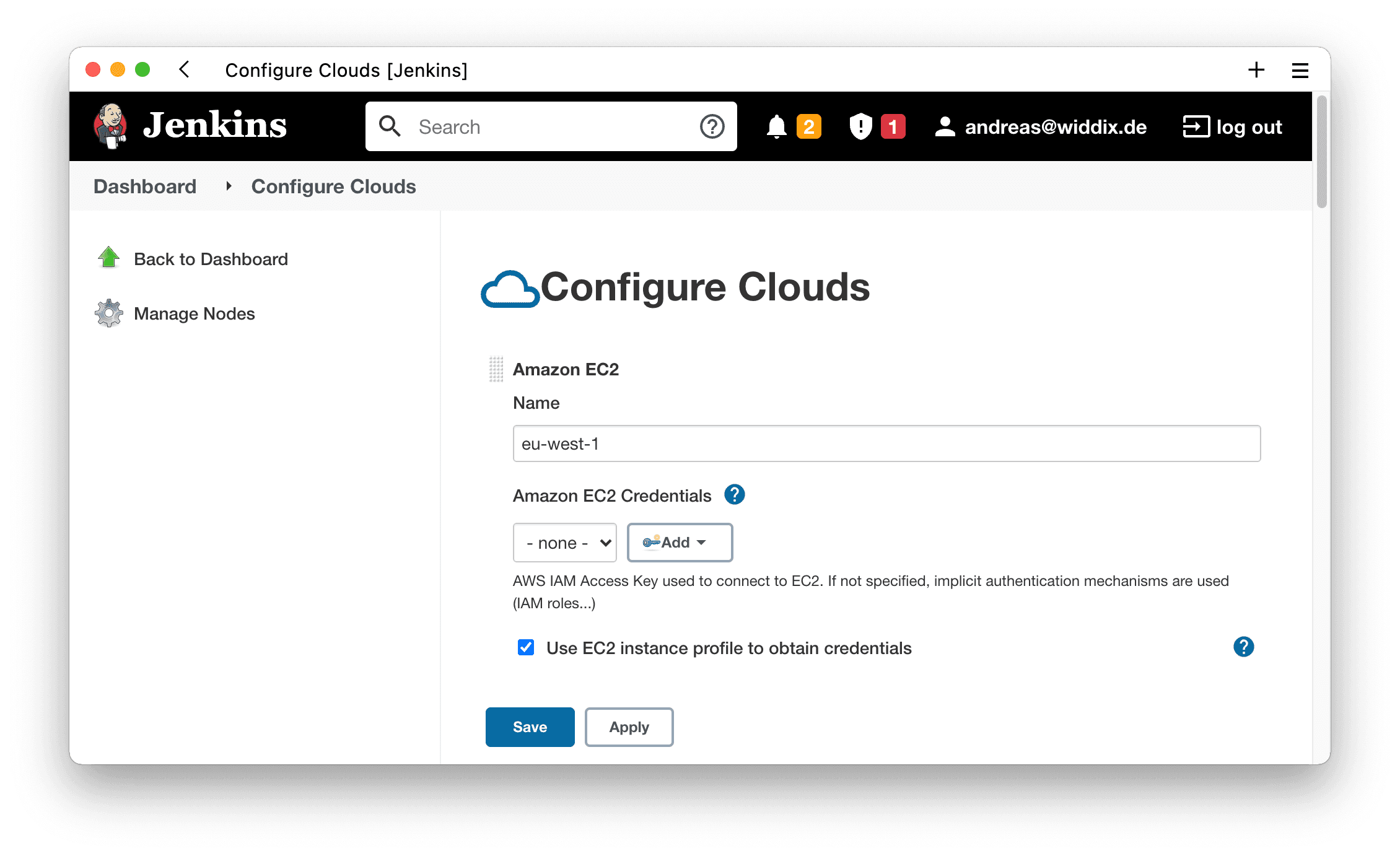Expand the Add credentials dropdown button

click(x=680, y=543)
